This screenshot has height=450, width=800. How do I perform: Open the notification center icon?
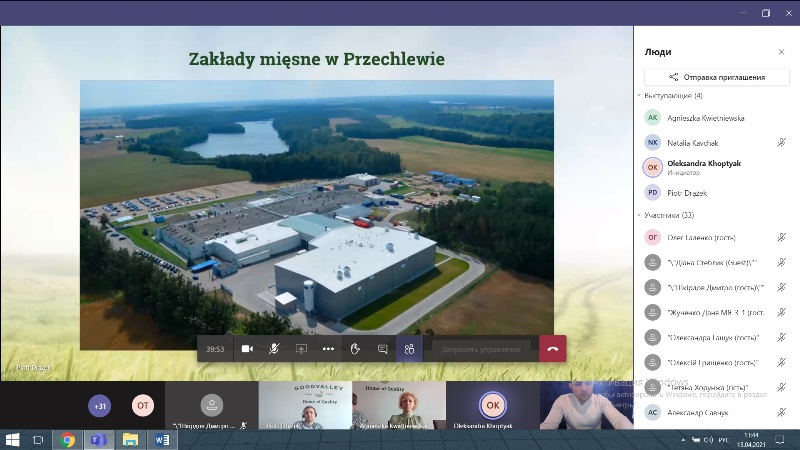[780, 440]
